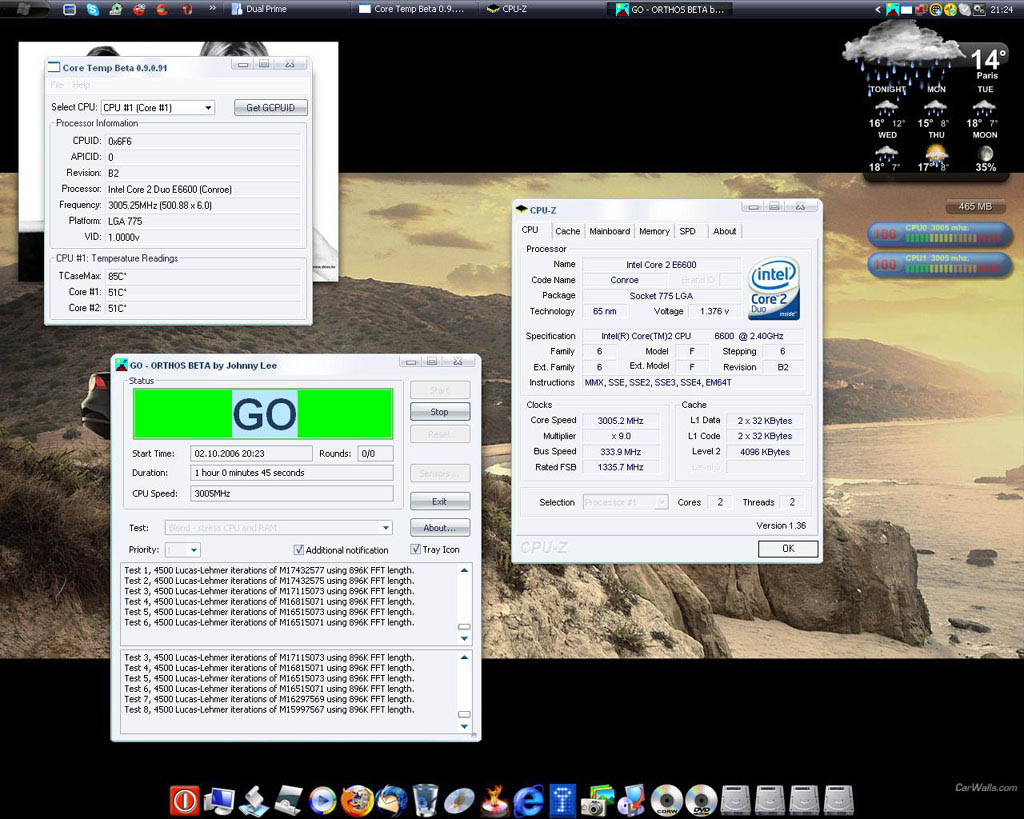This screenshot has width=1024, height=819.
Task: Click the Core Temp title bar icon
Action: point(54,67)
